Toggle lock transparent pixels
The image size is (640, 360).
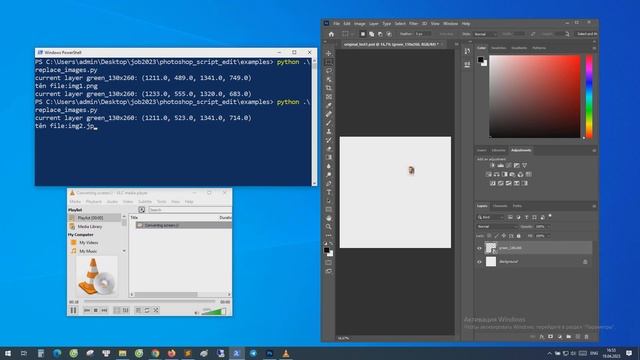(489, 236)
